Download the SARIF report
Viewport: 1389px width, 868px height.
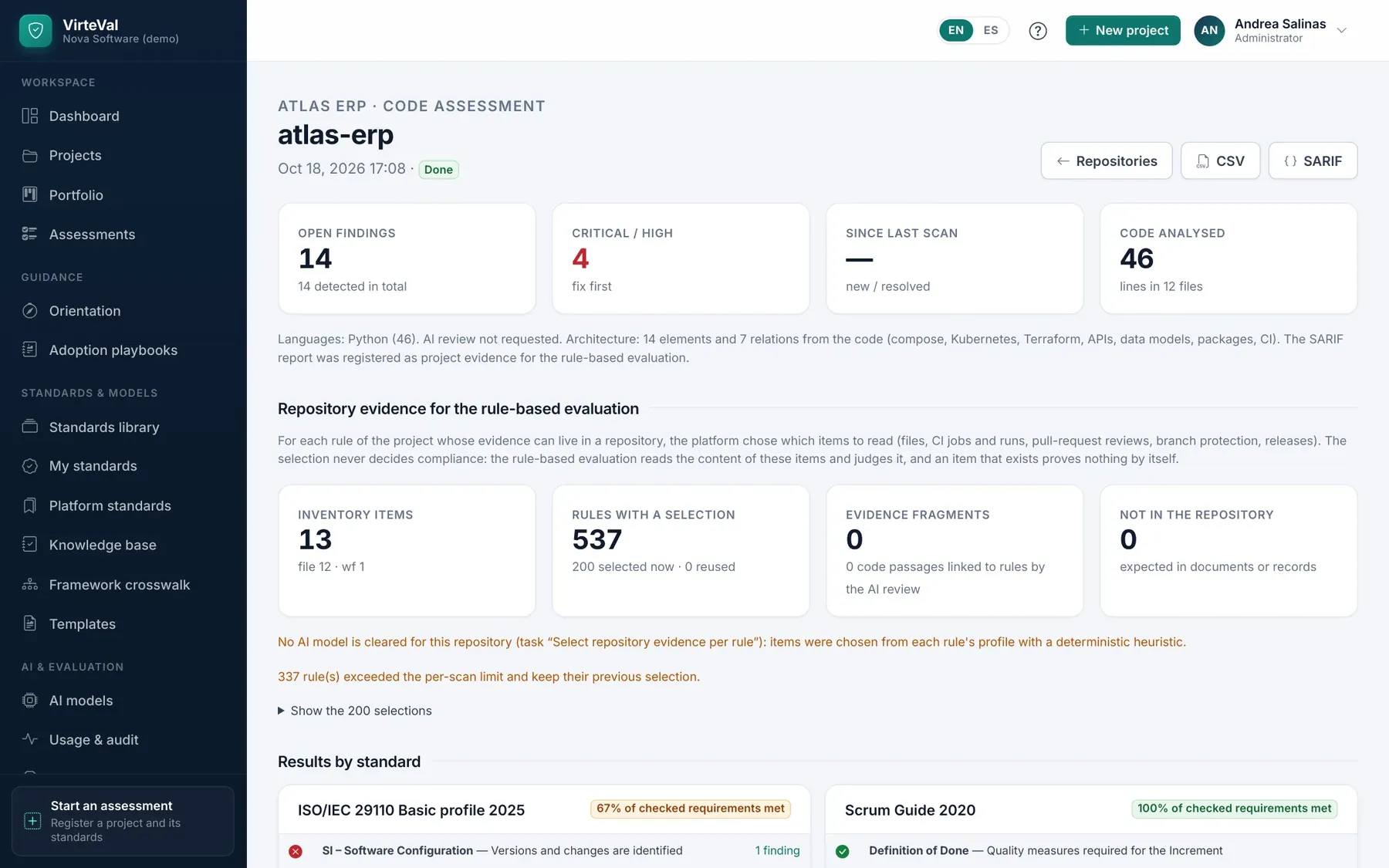coord(1313,160)
